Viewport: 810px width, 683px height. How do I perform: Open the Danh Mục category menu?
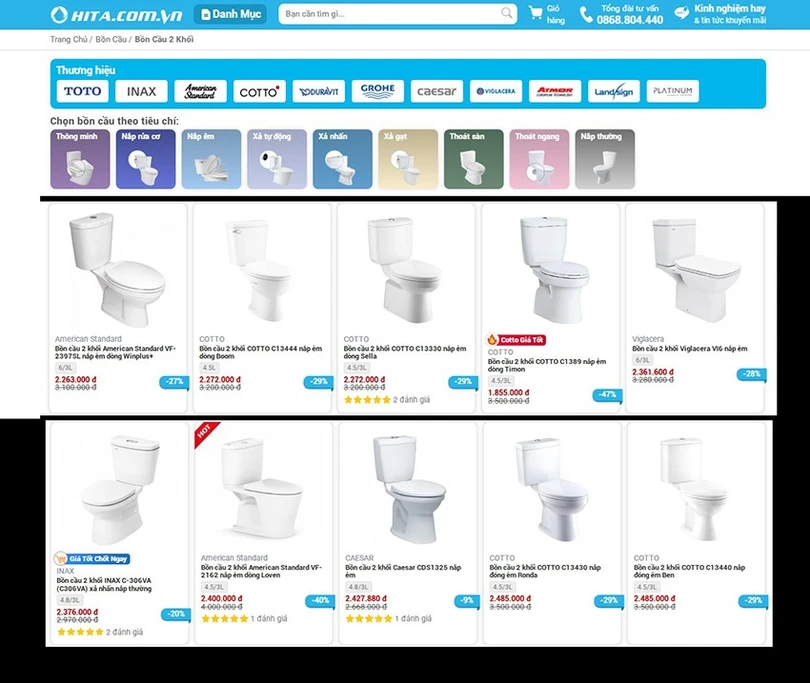point(230,14)
